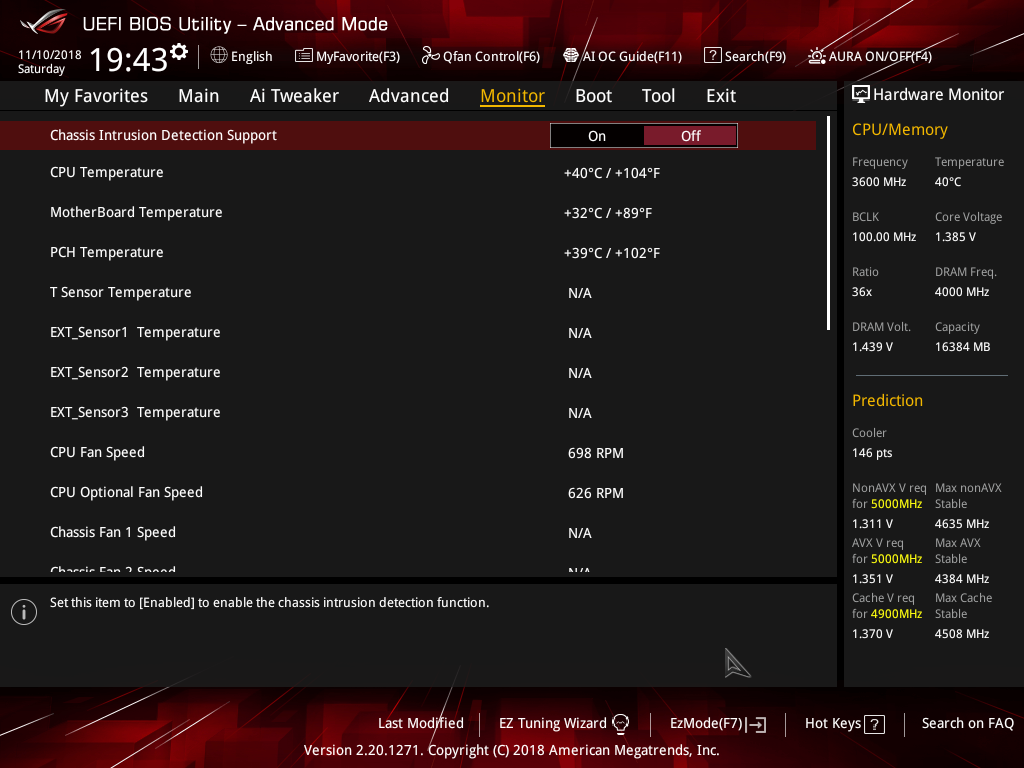
Task: Open the Boot menu tab
Action: click(593, 95)
